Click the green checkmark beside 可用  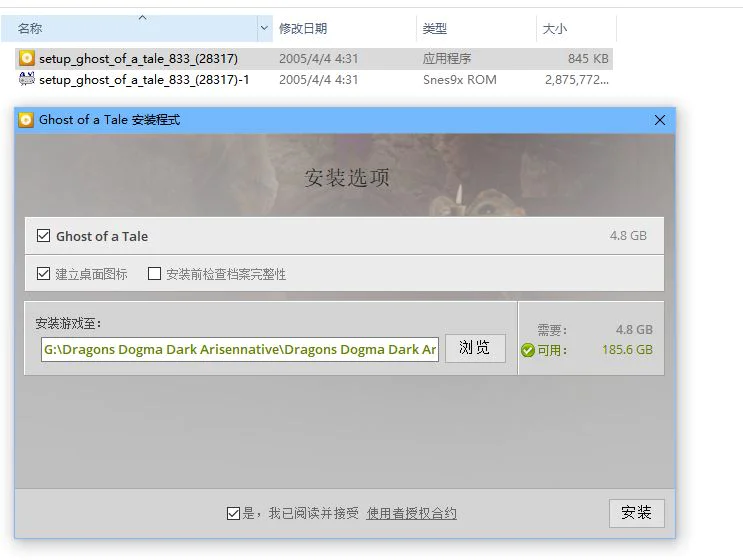[x=528, y=351]
